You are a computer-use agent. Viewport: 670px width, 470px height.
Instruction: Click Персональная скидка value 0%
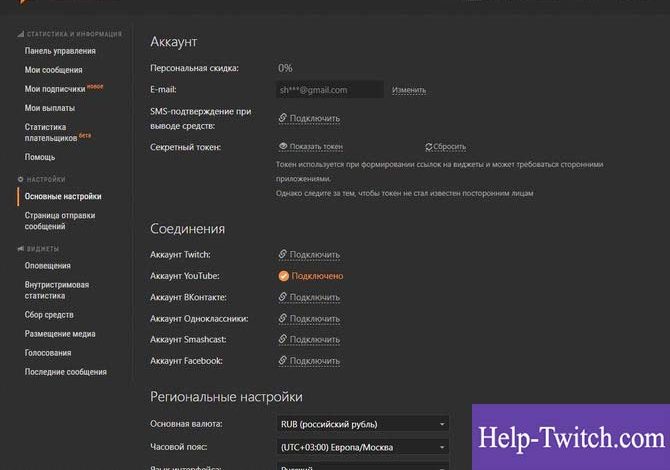285,68
